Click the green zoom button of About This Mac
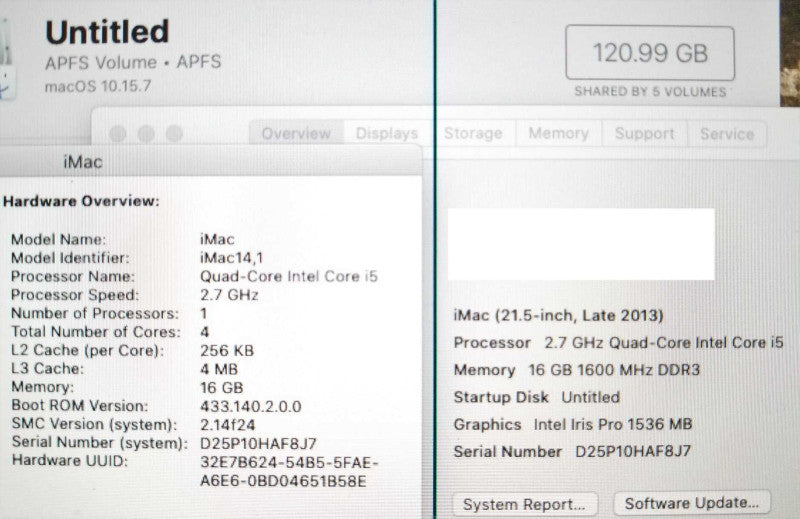The height and width of the screenshot is (519, 800). pos(174,134)
